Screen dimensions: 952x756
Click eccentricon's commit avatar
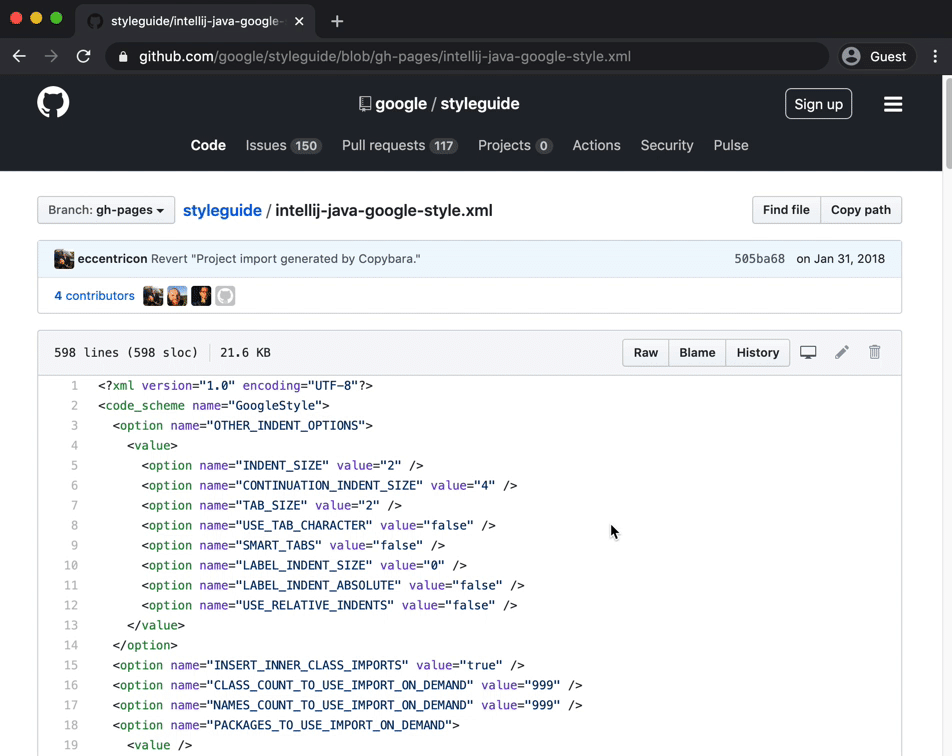tap(64, 258)
